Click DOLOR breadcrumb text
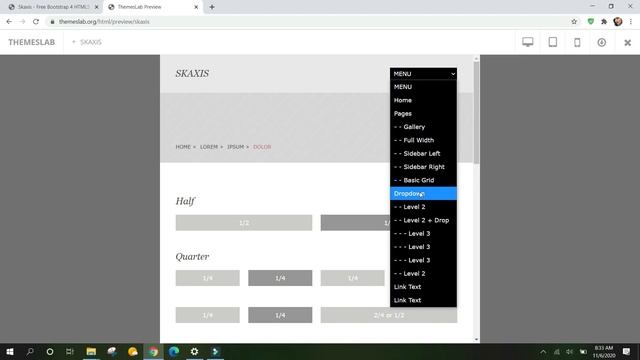The image size is (640, 360). coord(262,147)
